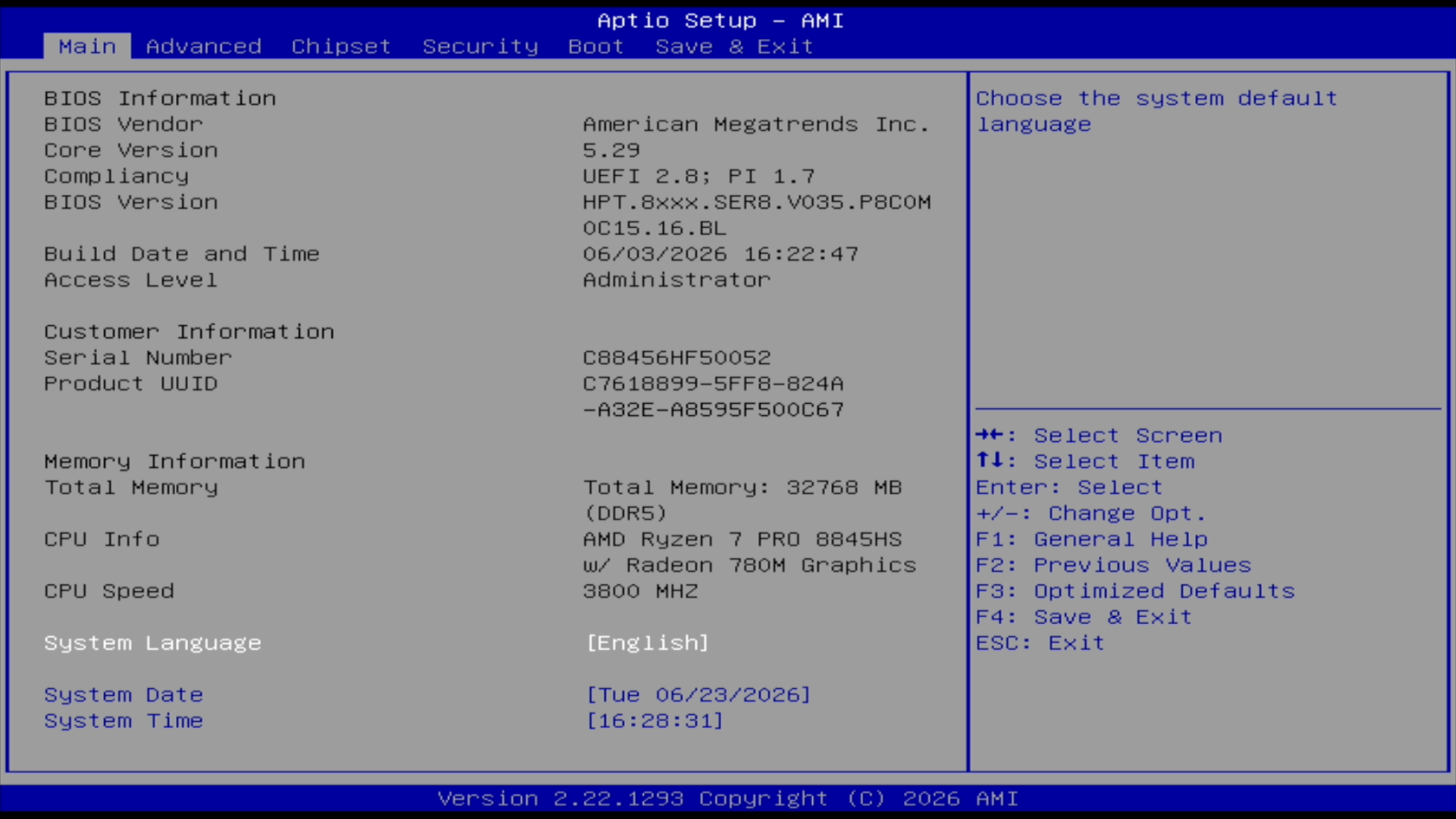Image resolution: width=1456 pixels, height=819 pixels.
Task: Click the F1: General Help hint
Action: click(1091, 539)
